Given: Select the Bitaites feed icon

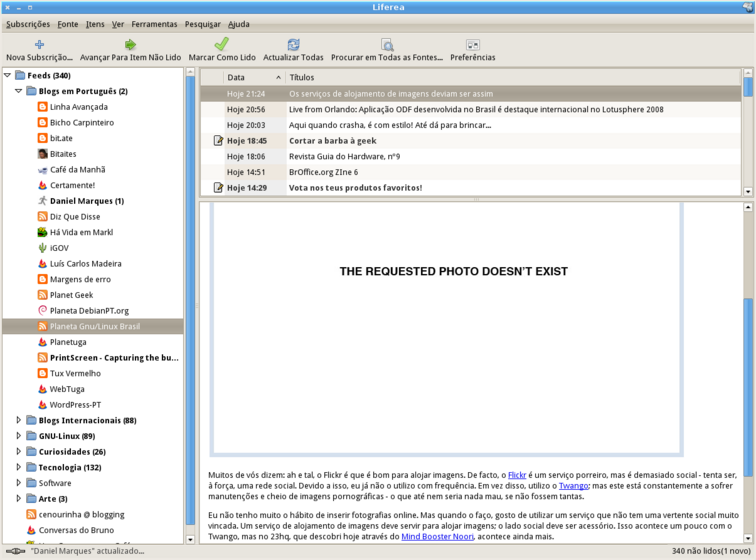Looking at the screenshot, I should click(x=42, y=154).
